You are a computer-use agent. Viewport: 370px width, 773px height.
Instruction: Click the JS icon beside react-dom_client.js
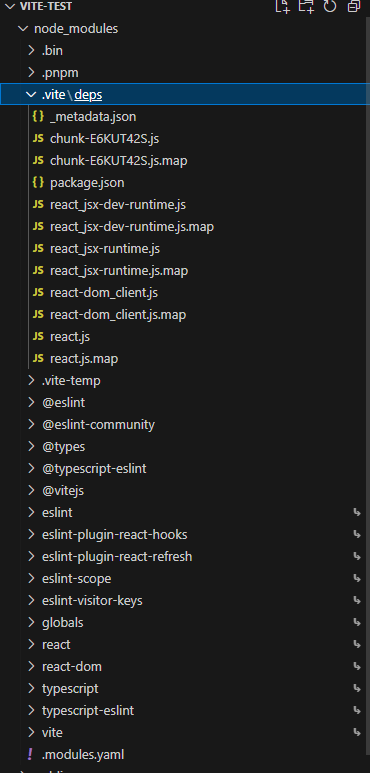tap(38, 292)
